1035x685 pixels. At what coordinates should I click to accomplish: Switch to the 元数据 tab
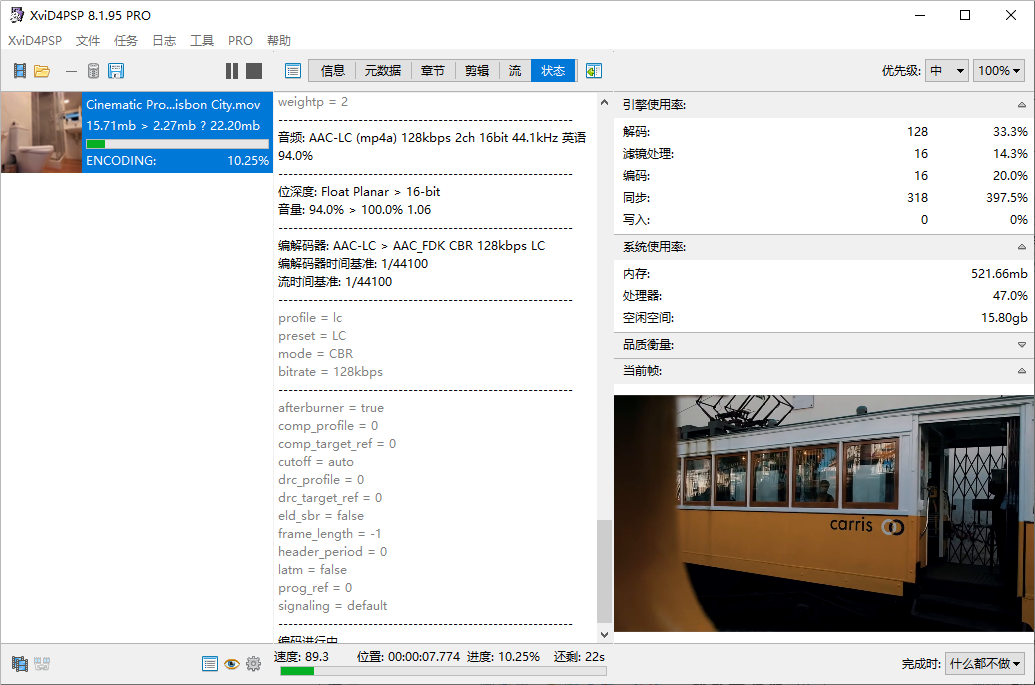382,71
